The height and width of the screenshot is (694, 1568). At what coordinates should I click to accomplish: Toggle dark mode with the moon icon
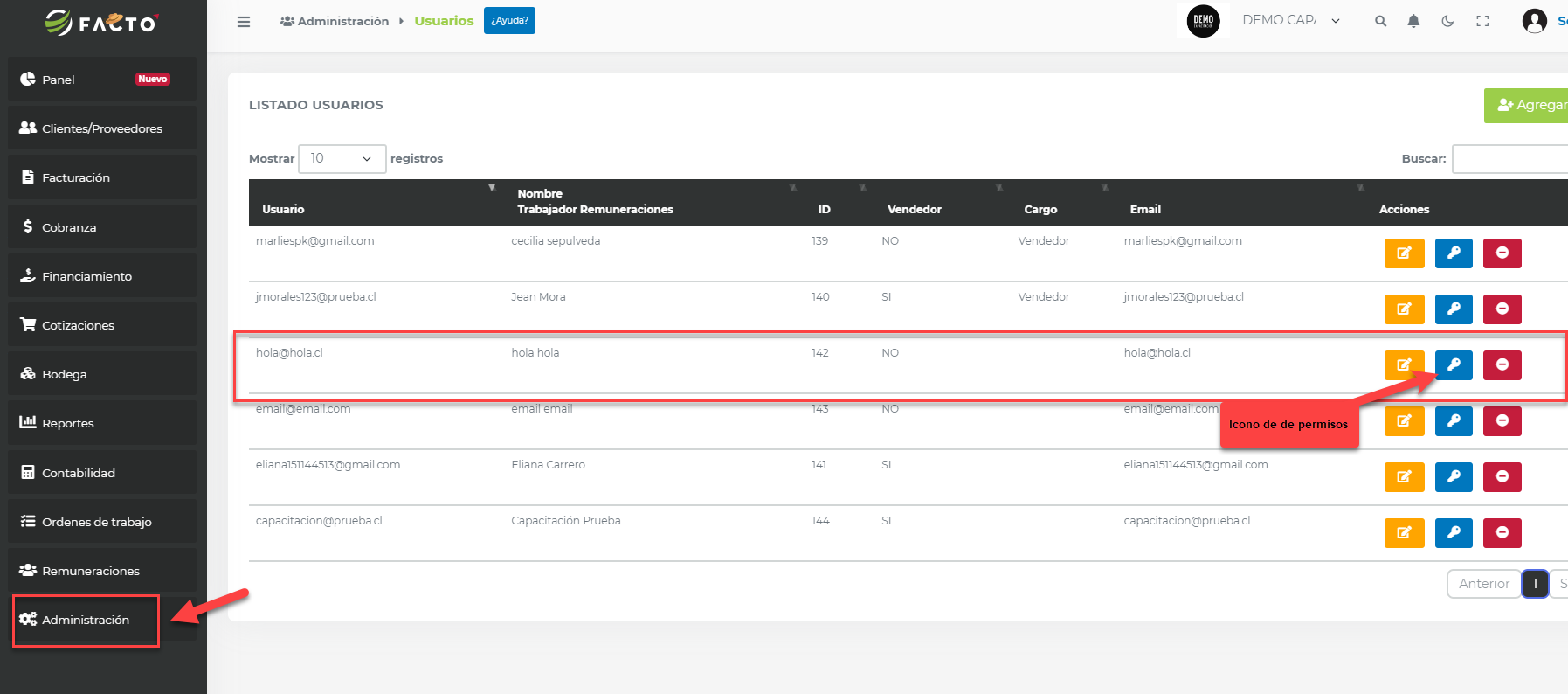point(1447,22)
